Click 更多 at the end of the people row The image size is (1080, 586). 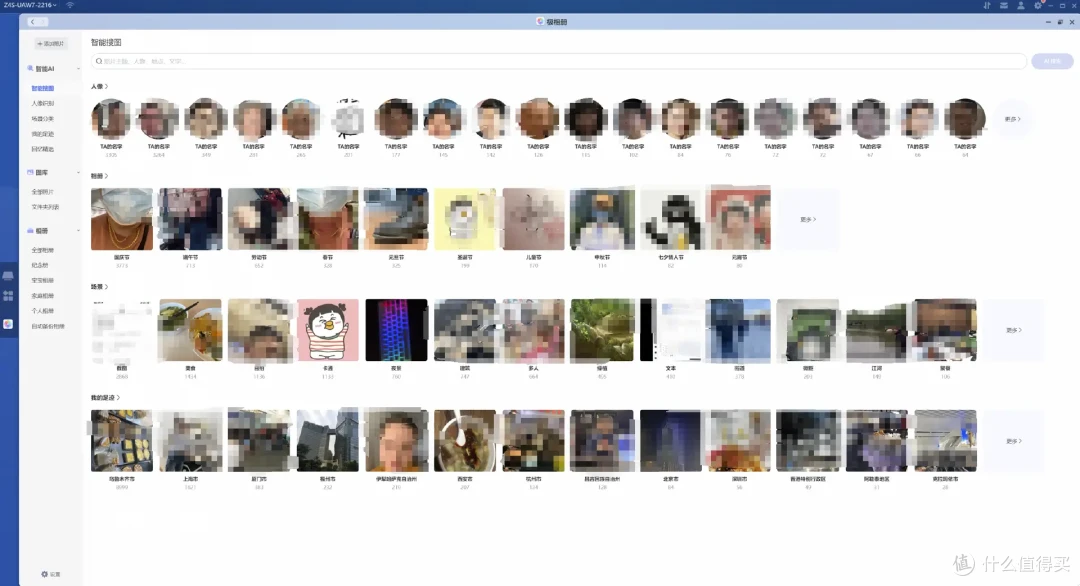(x=1012, y=119)
